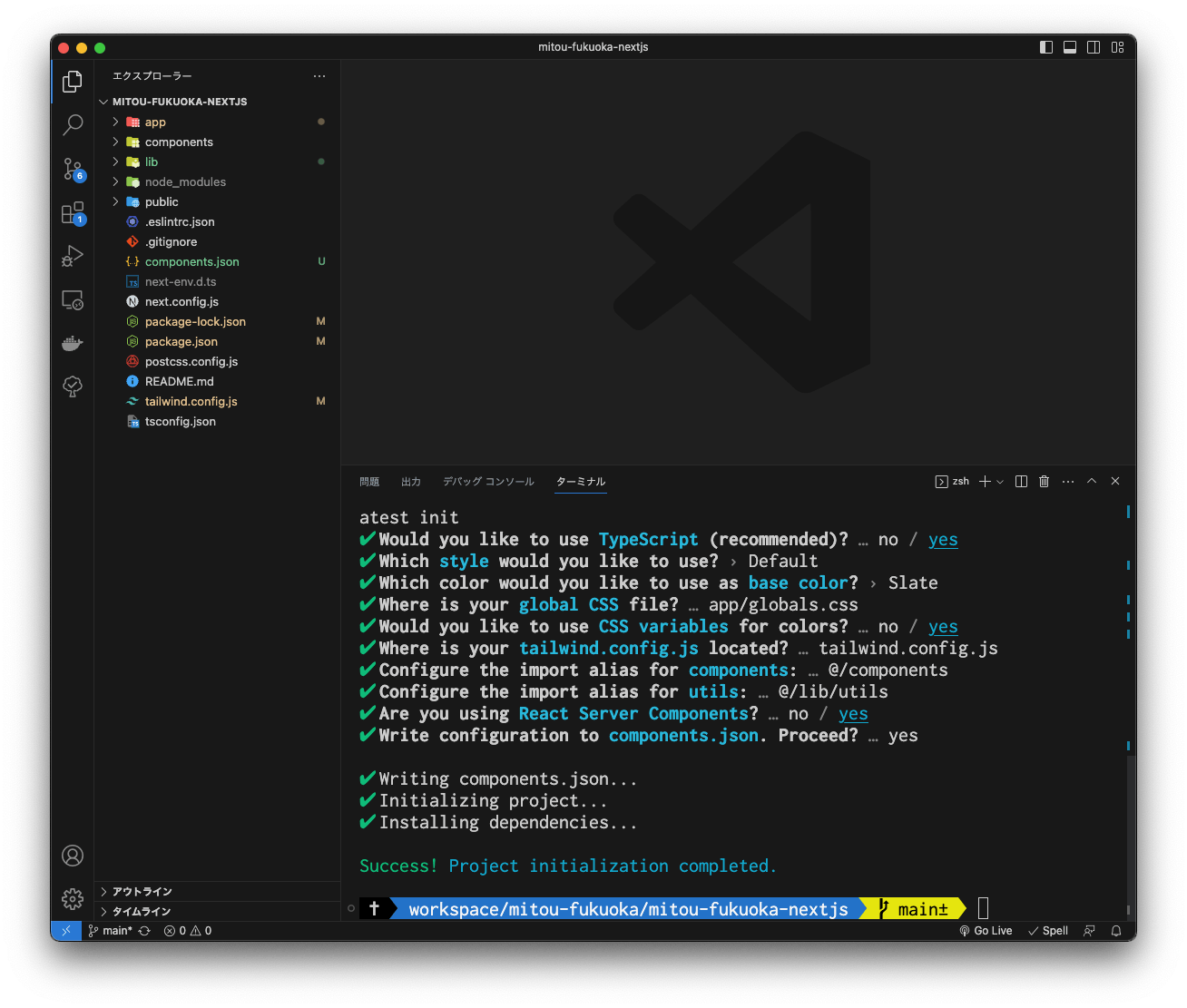
Task: Open package-lock.json file
Action: tap(218, 322)
